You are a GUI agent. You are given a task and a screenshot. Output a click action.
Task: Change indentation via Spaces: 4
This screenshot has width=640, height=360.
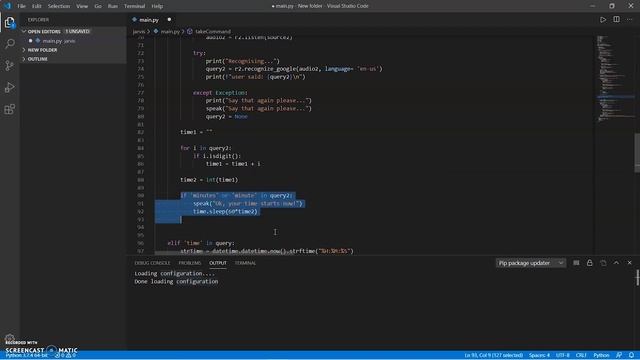click(539, 356)
